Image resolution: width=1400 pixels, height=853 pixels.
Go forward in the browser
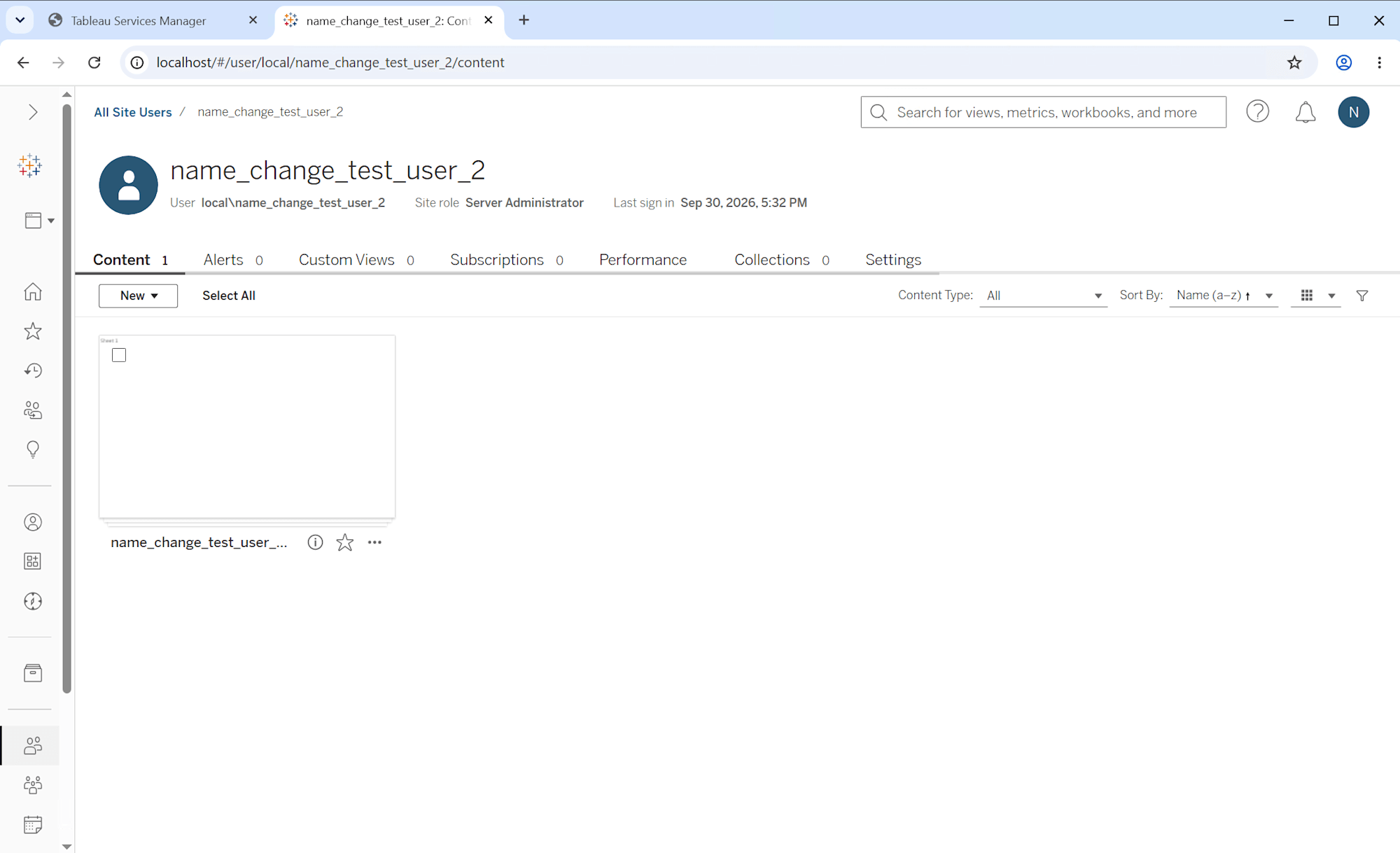pyautogui.click(x=58, y=62)
